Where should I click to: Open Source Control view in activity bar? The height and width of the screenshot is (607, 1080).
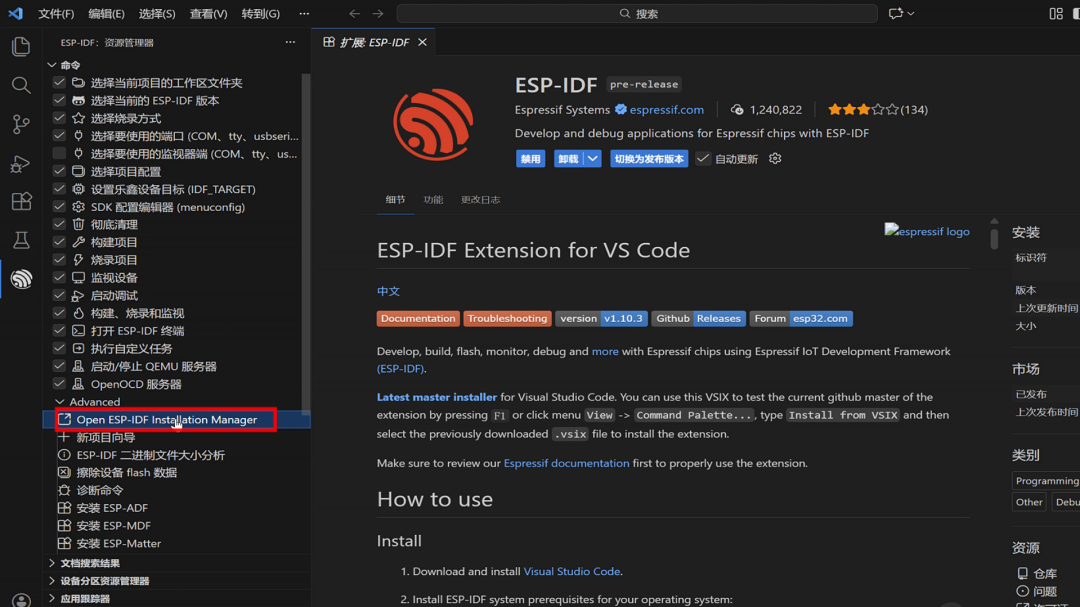point(21,124)
